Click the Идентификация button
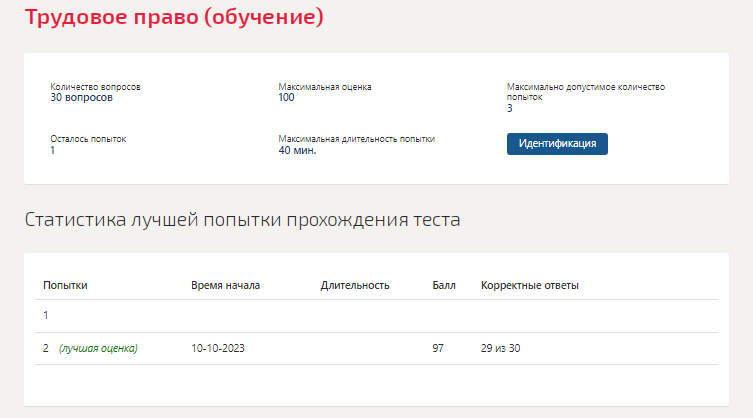Viewport: 753px width, 418px height. click(557, 144)
